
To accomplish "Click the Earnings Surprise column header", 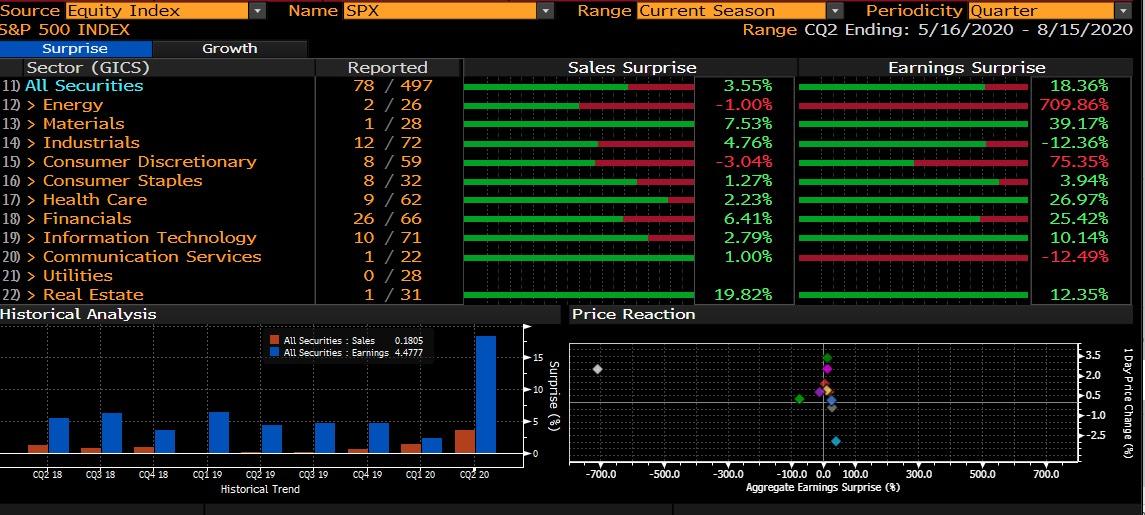I will pyautogui.click(x=966, y=67).
